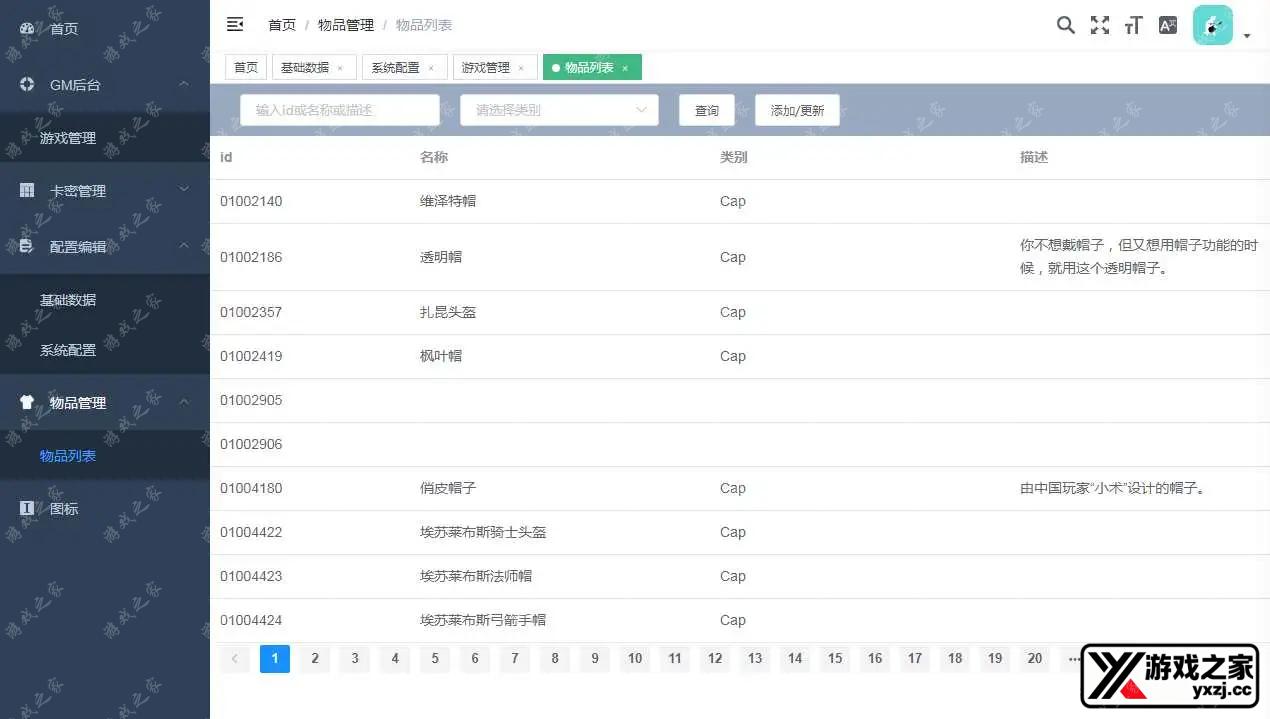Open the font size adjustment icon
Screen dimensions: 1270x719
(x=1133, y=26)
